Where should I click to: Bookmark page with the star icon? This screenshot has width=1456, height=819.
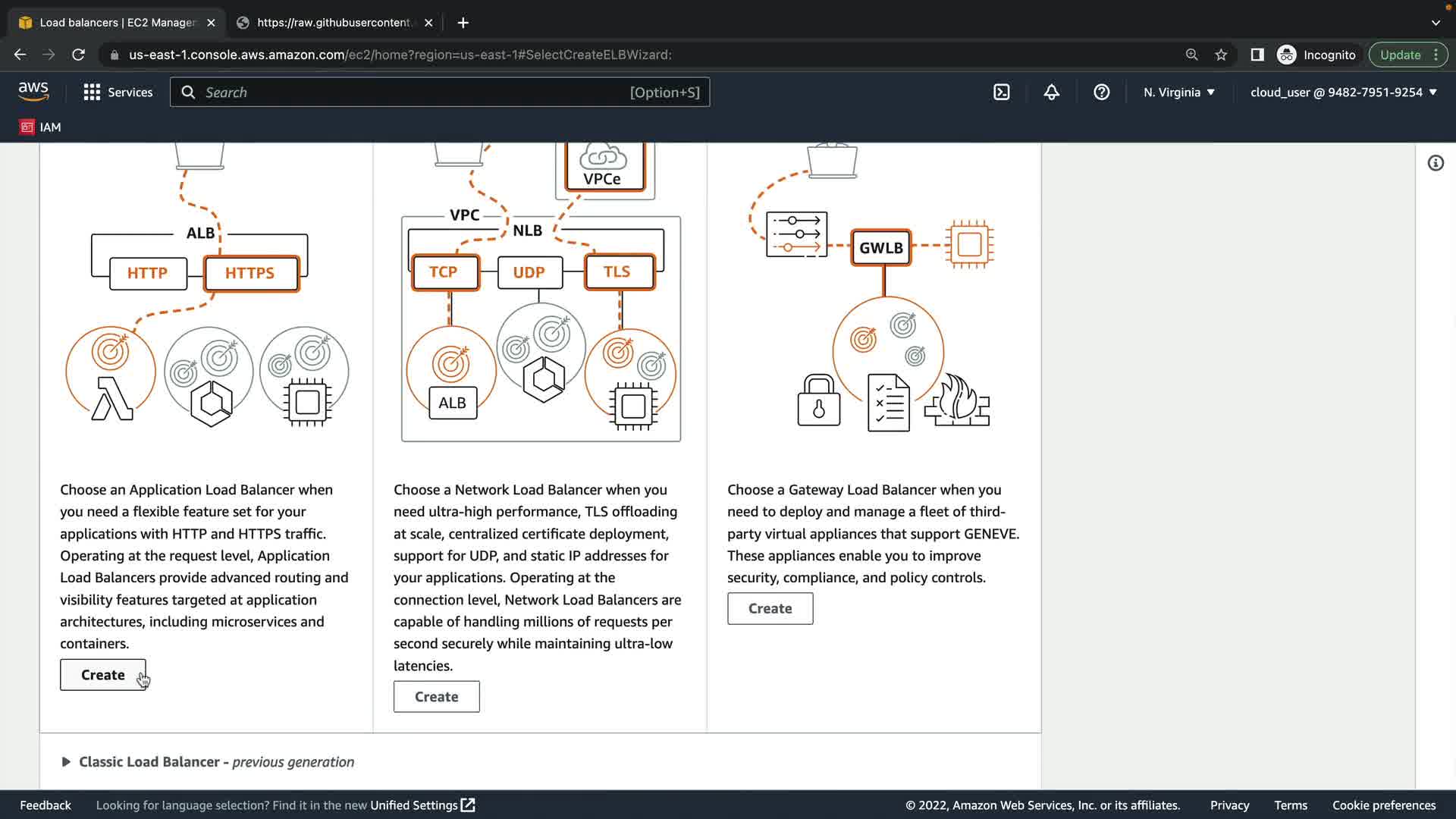(1221, 55)
